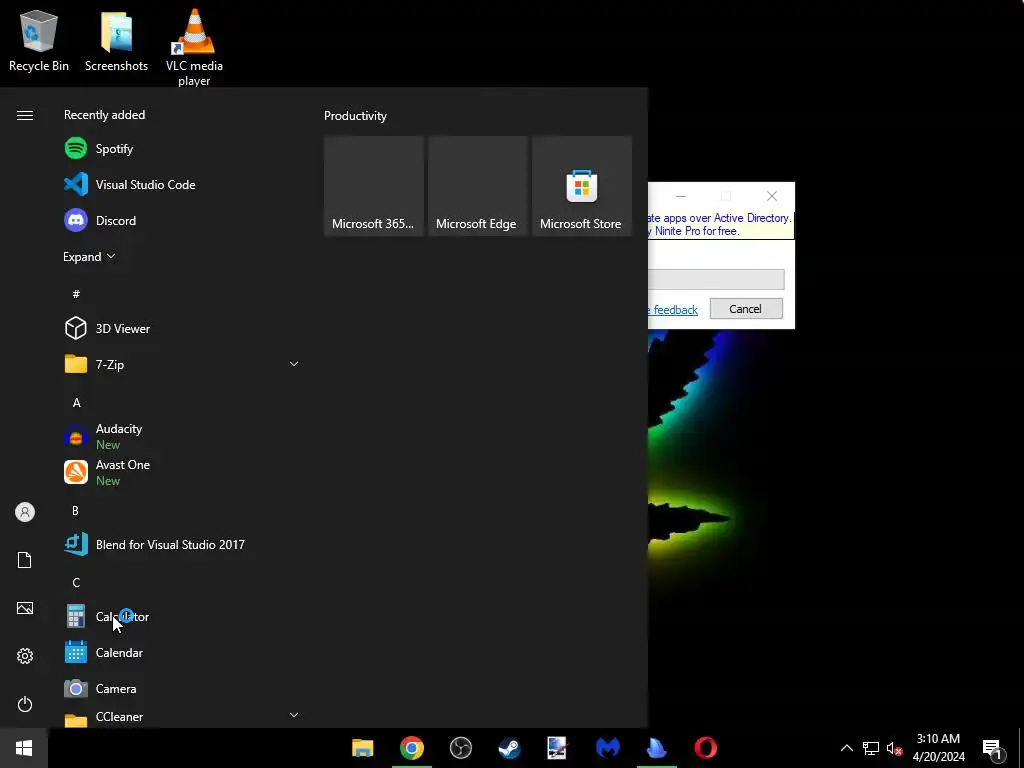The height and width of the screenshot is (768, 1024).
Task: Open the 3D Viewer app
Action: [181, 328]
